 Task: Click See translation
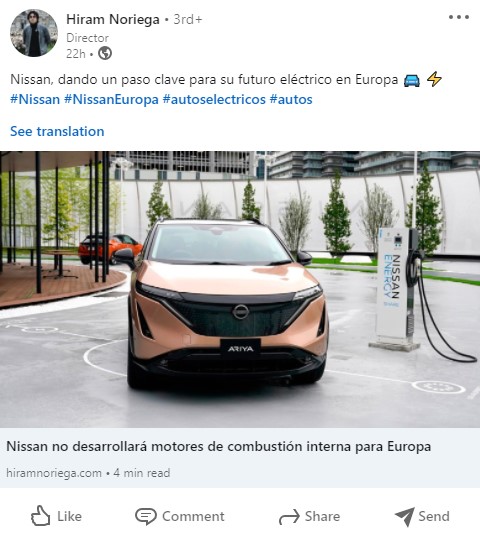pos(57,131)
